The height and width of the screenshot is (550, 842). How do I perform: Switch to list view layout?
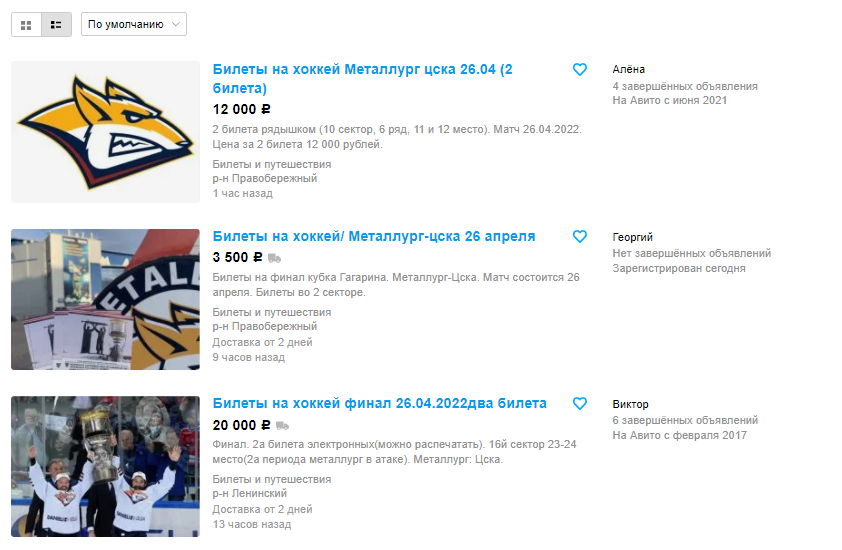[56, 25]
